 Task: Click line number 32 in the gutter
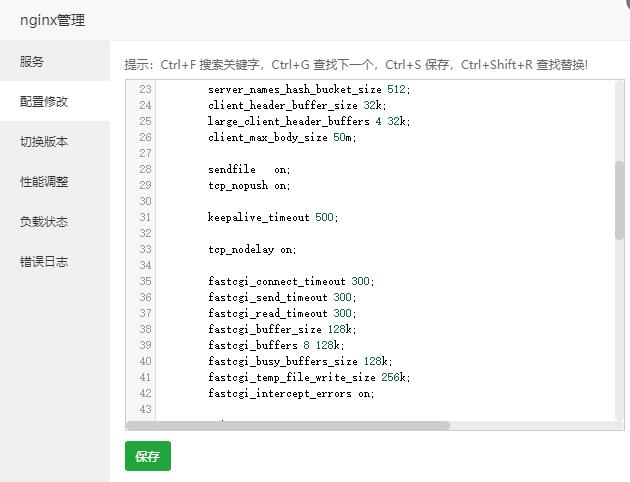tap(145, 233)
